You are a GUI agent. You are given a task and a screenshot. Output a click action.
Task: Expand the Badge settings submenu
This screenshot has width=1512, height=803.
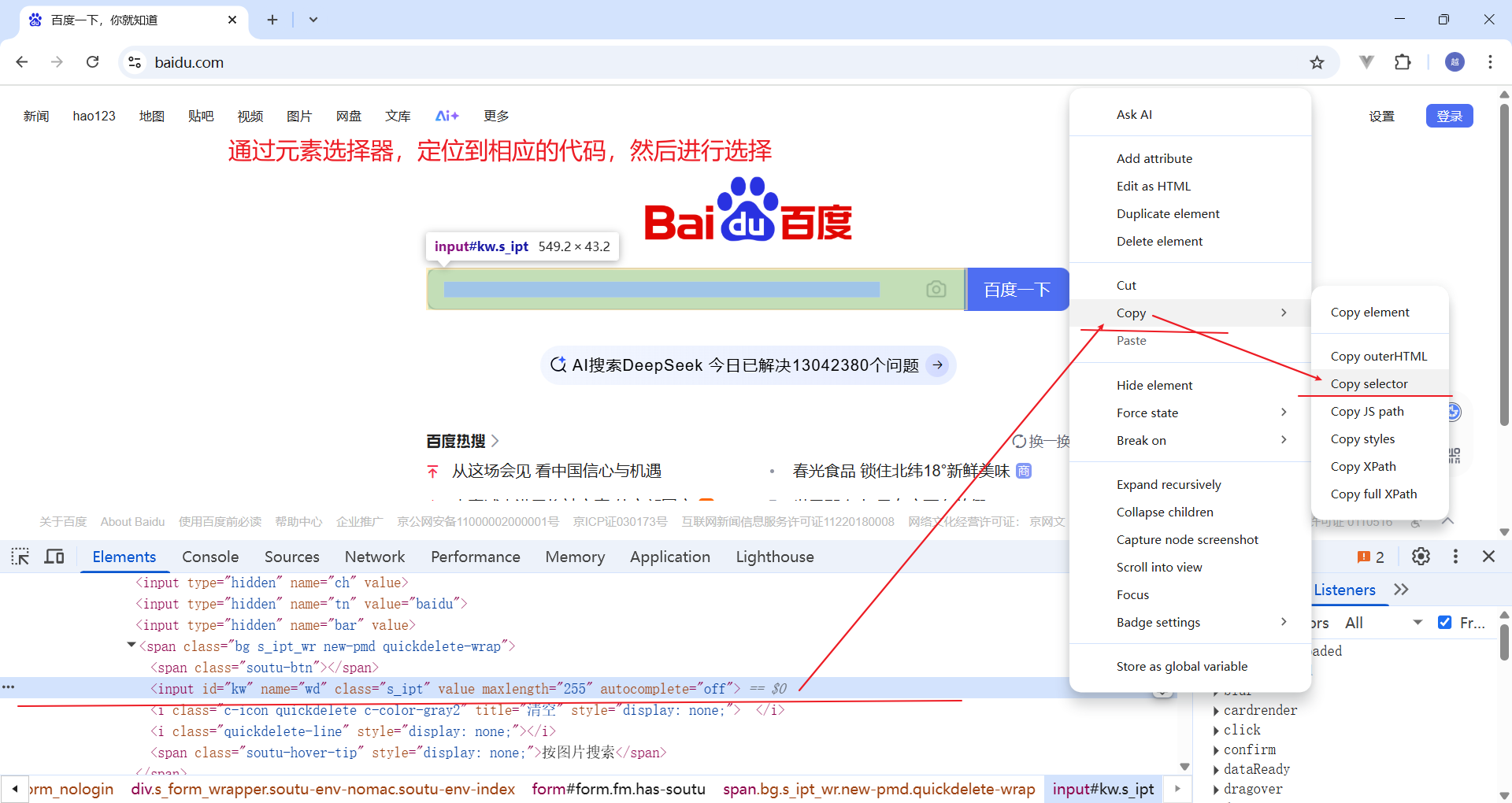click(1284, 622)
